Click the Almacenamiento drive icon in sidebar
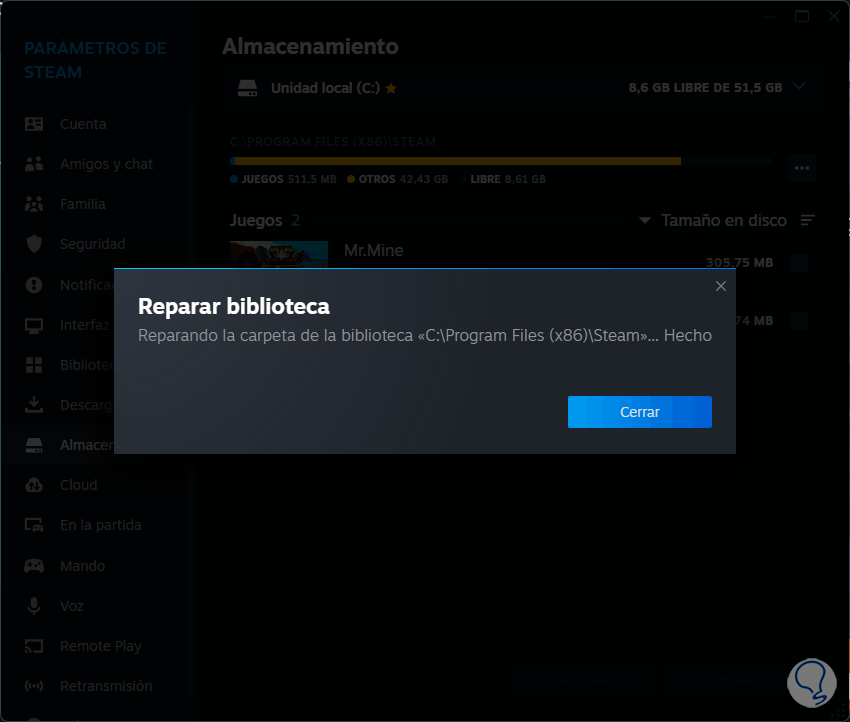The image size is (850, 722). pos(34,446)
